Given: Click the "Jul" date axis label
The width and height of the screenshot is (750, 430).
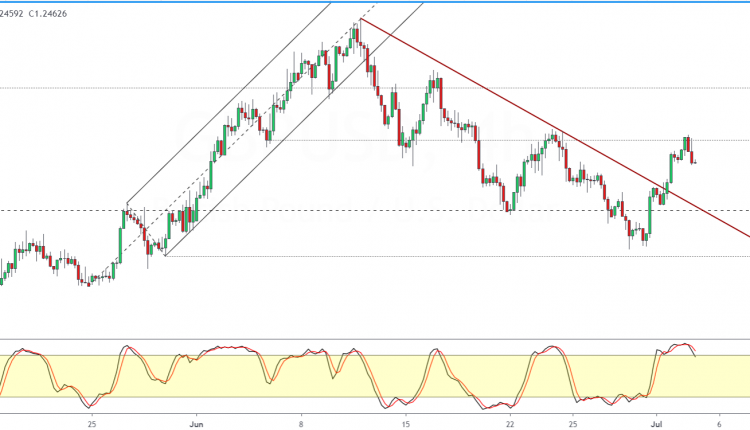Looking at the screenshot, I should coord(656,424).
